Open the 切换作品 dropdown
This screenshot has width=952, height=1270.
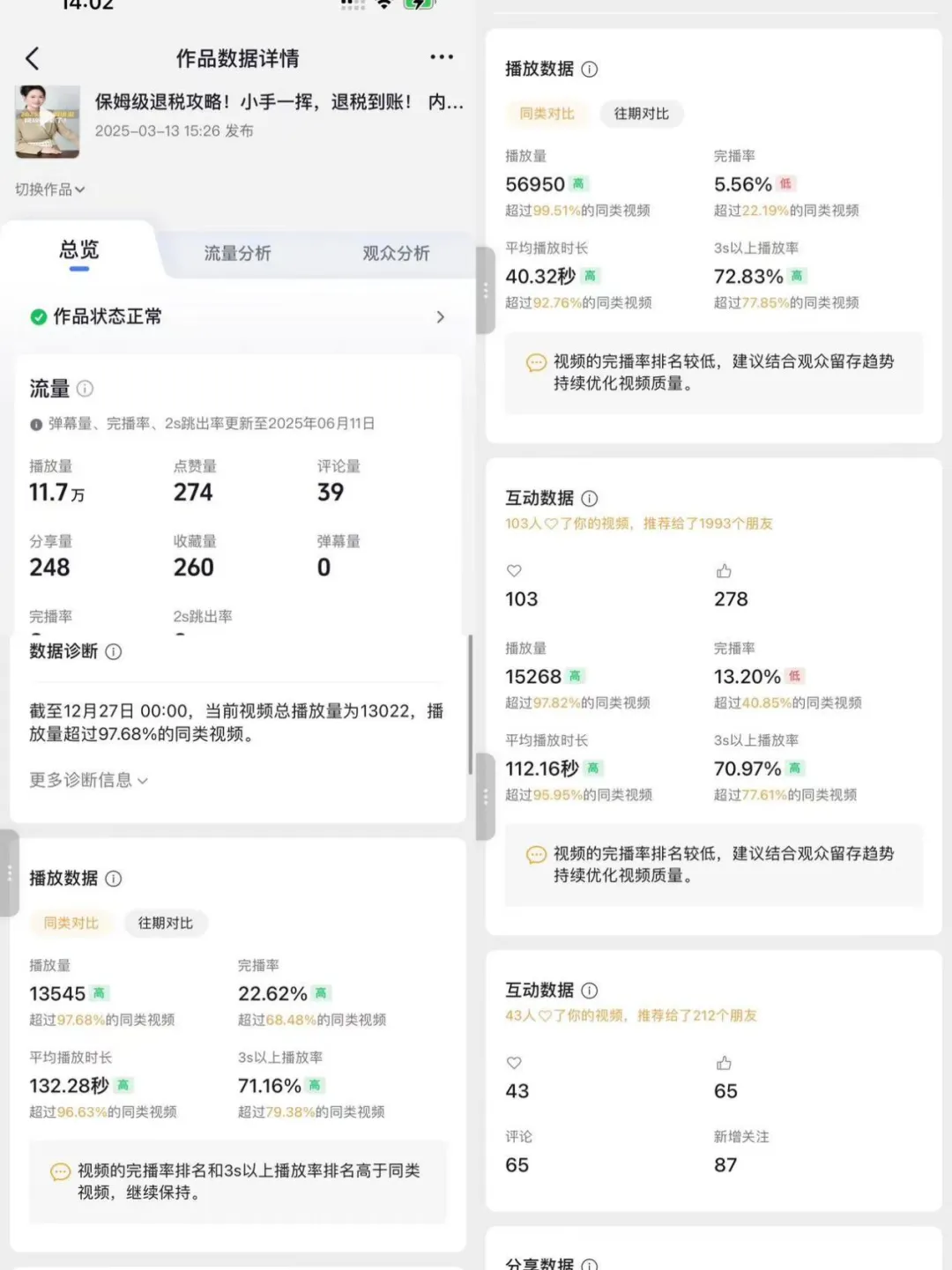pos(48,189)
